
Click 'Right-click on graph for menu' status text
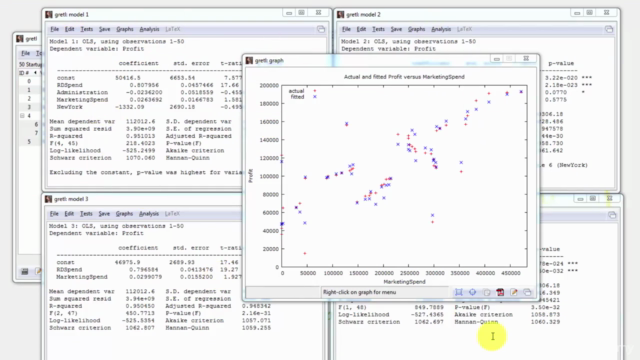(x=359, y=292)
